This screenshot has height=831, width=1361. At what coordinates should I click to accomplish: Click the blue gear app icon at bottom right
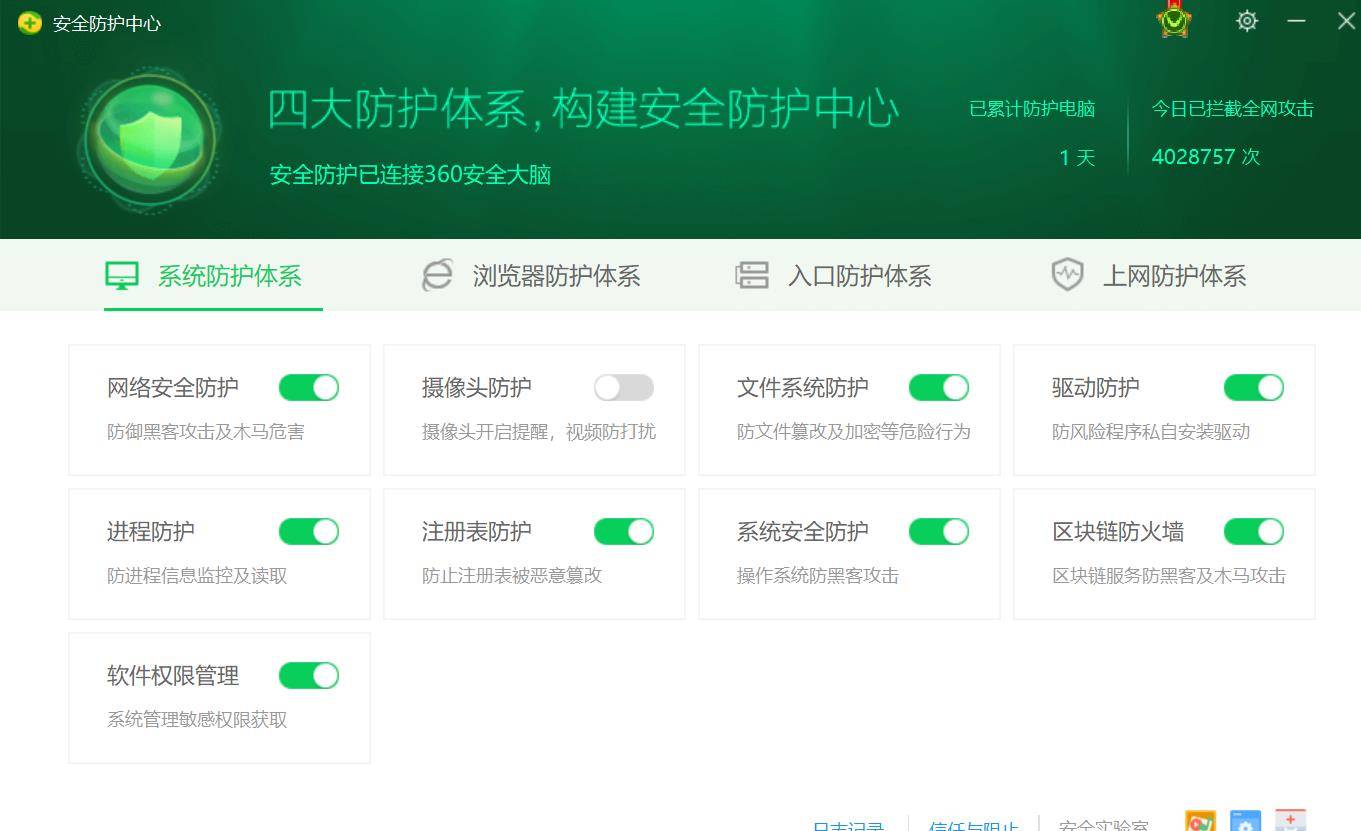point(1244,820)
